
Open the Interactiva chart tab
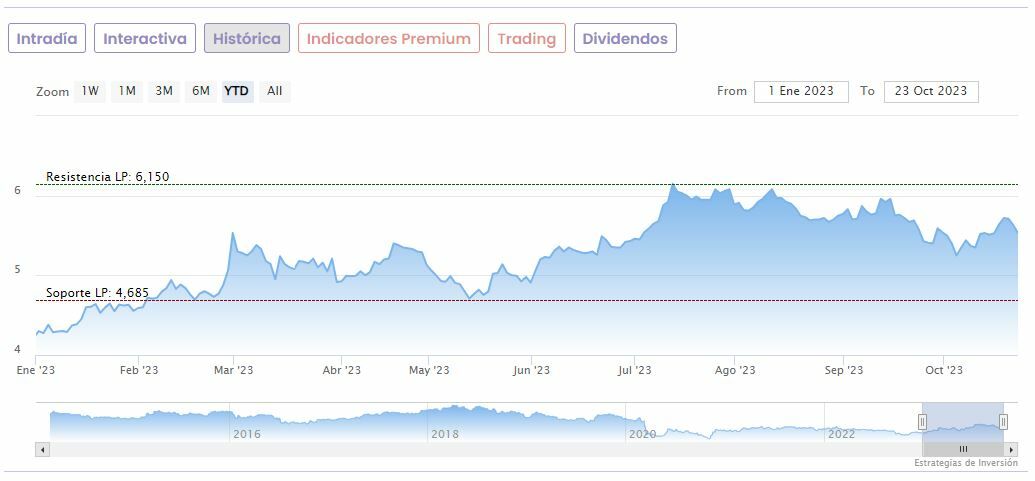click(145, 39)
